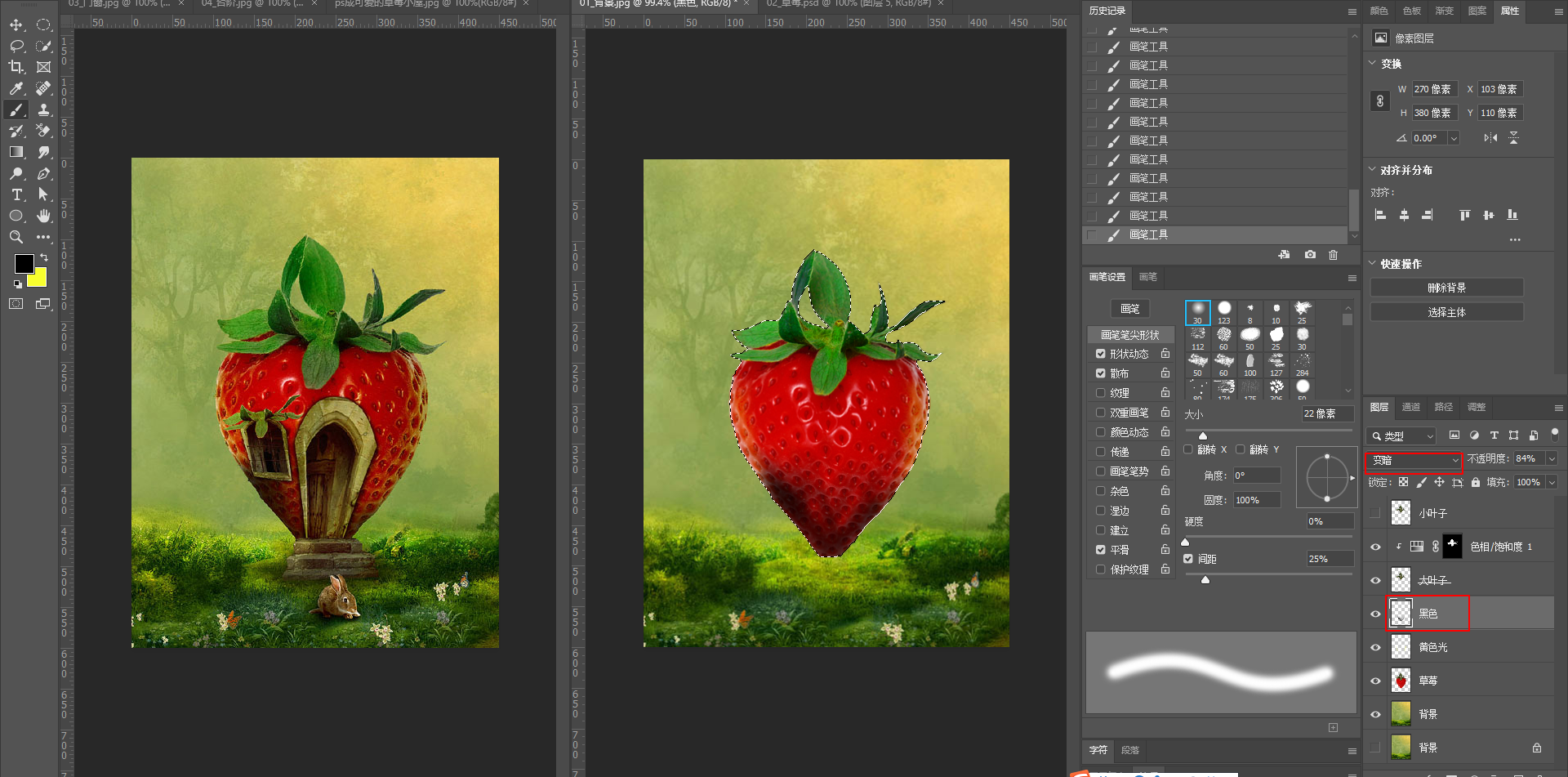Select the Hand tool
The height and width of the screenshot is (777, 1568).
pos(44,216)
